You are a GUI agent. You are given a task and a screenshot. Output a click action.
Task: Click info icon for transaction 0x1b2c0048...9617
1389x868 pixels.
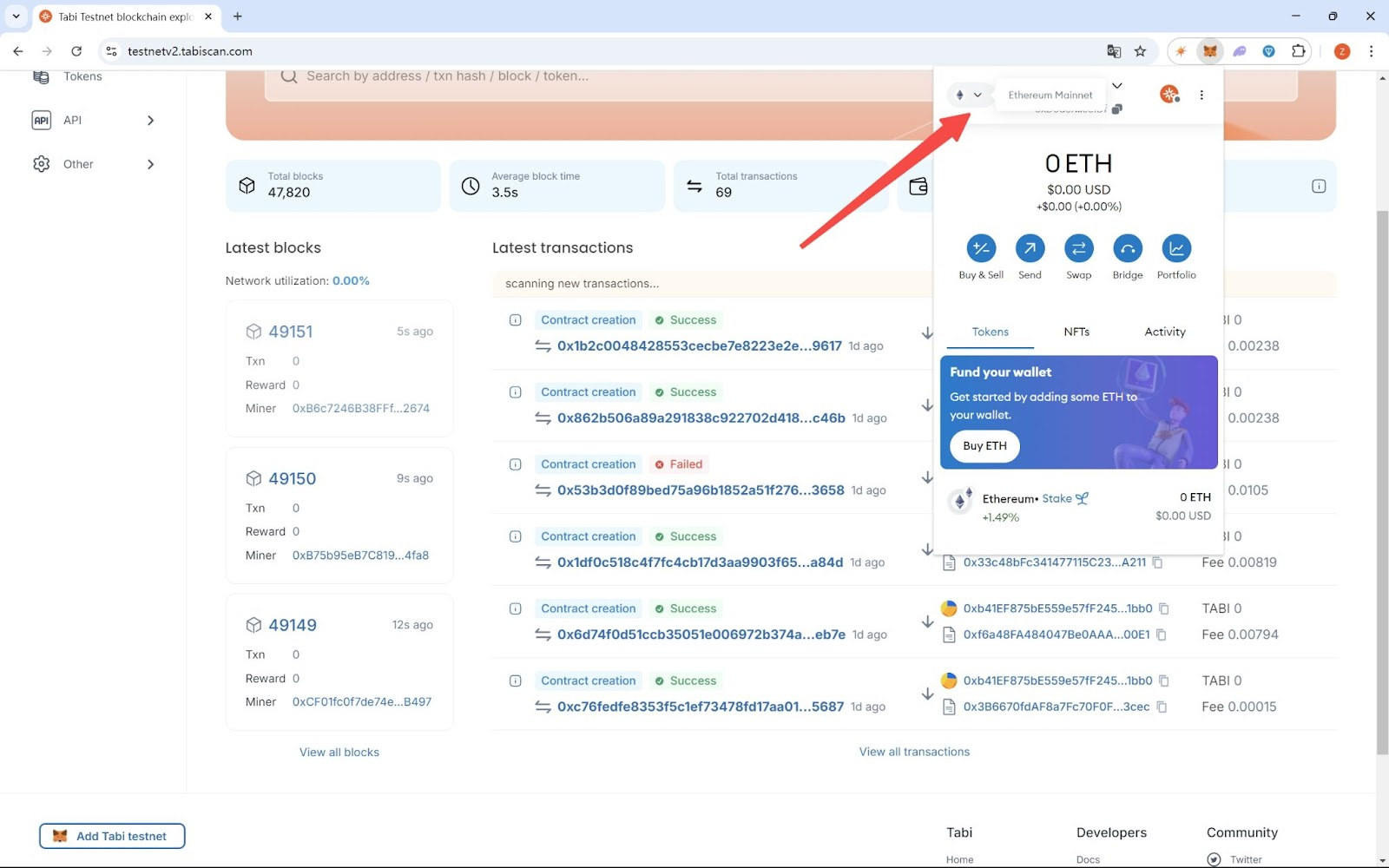point(516,320)
